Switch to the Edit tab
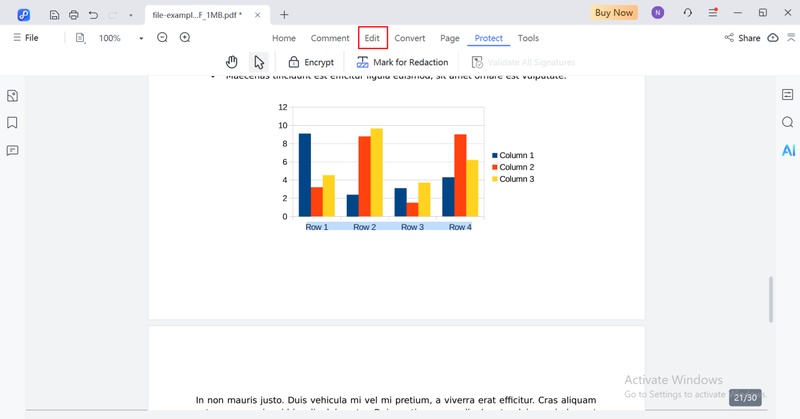Screen dimensions: 800x419 click(x=372, y=38)
